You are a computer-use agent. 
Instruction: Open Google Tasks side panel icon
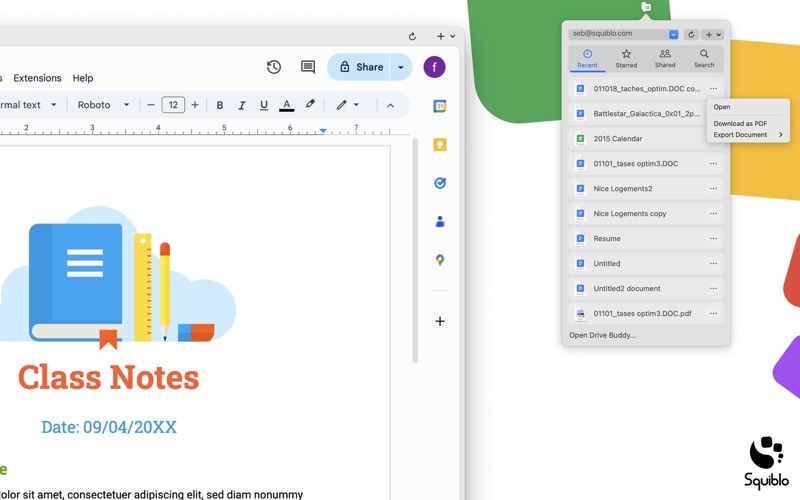[439, 183]
